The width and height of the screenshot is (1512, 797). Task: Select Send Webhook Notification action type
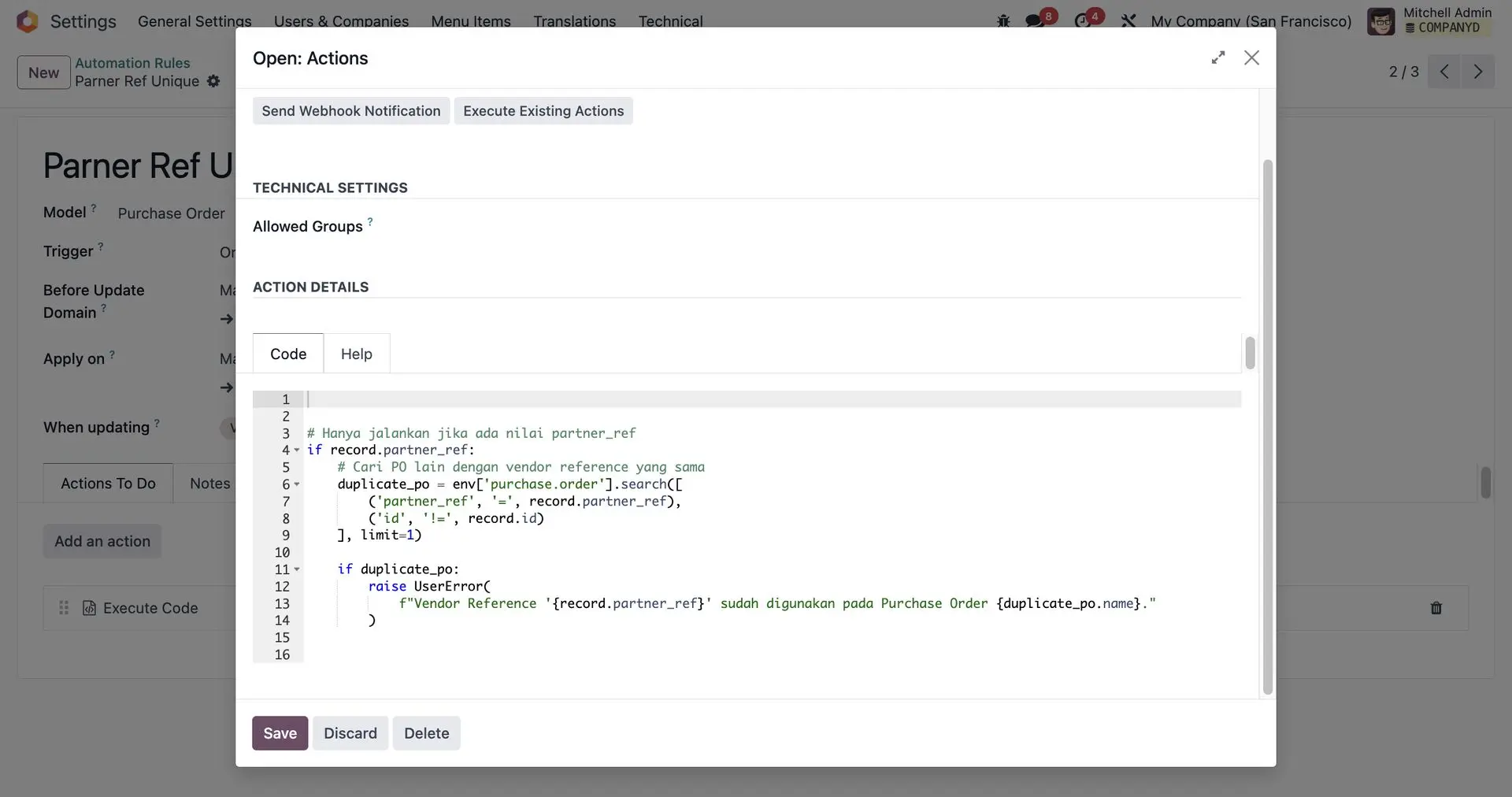coord(351,111)
